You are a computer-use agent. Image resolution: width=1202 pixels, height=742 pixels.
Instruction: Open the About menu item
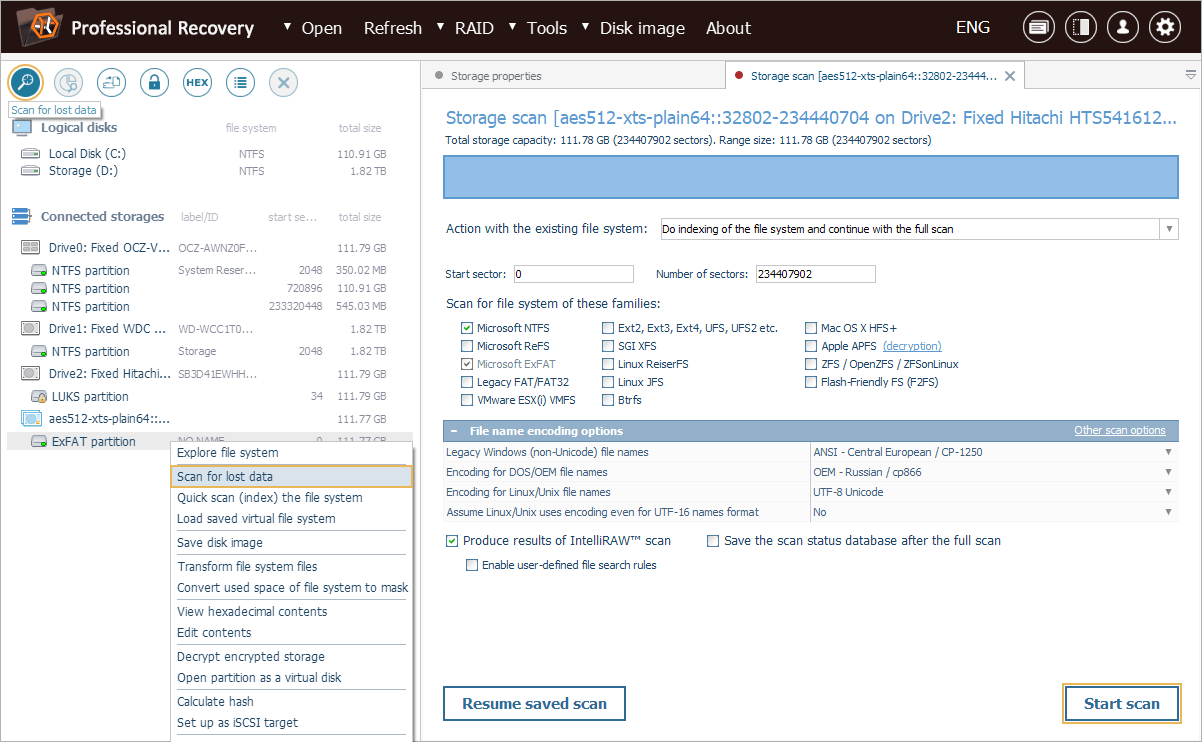728,28
